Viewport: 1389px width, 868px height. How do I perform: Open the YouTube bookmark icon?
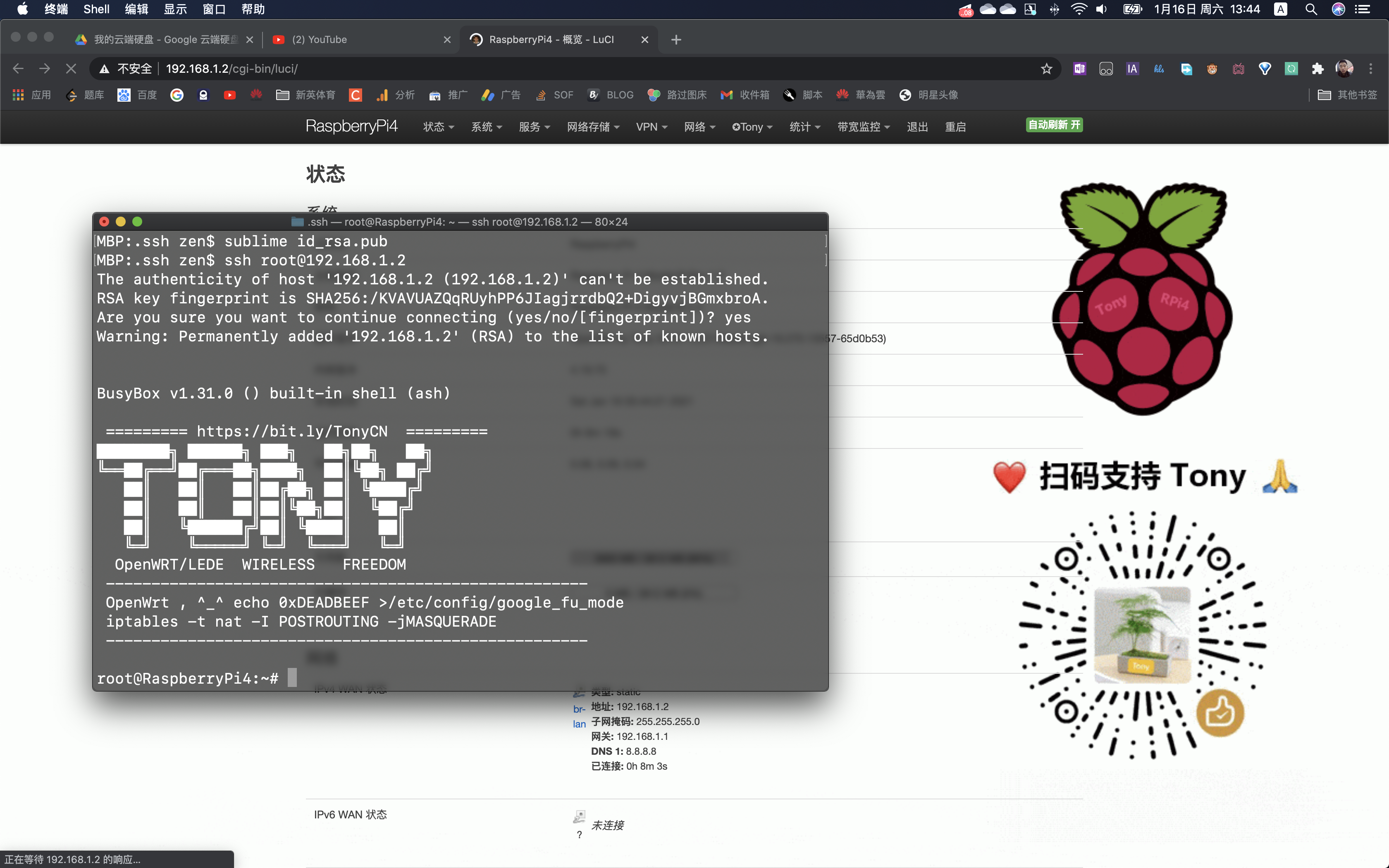(229, 95)
